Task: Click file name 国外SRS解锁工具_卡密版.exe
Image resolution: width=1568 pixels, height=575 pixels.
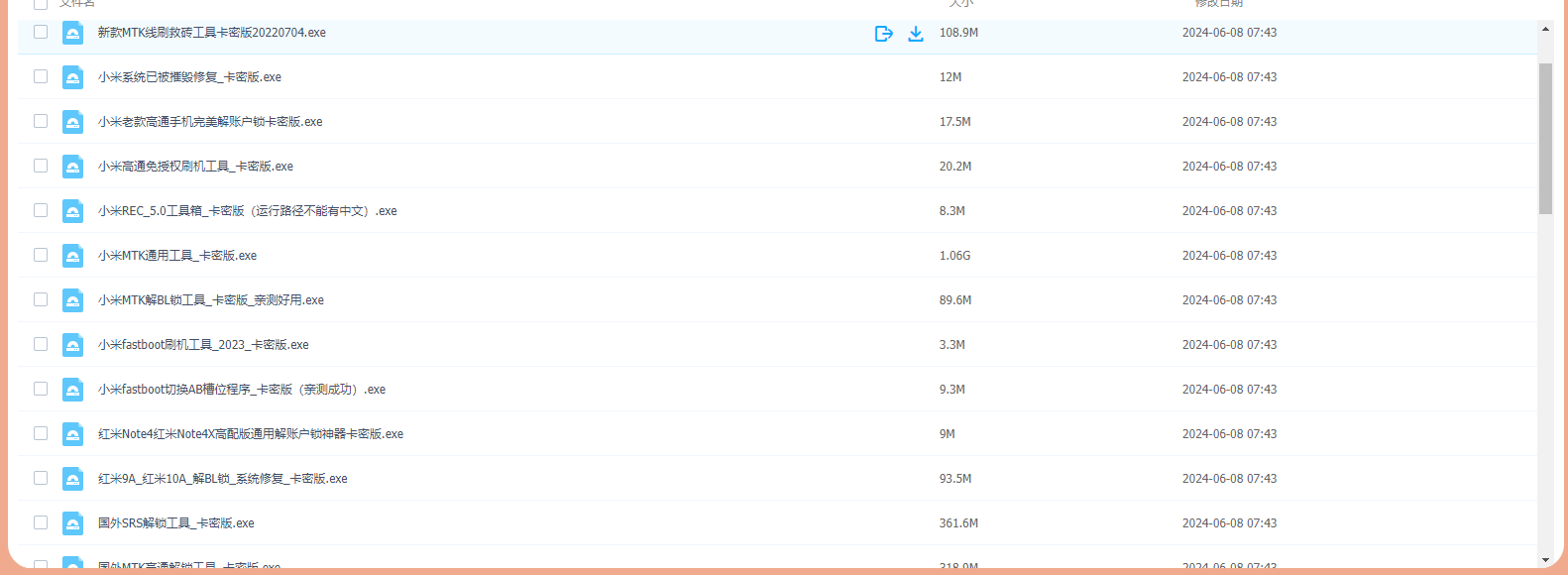Action: coord(175,523)
